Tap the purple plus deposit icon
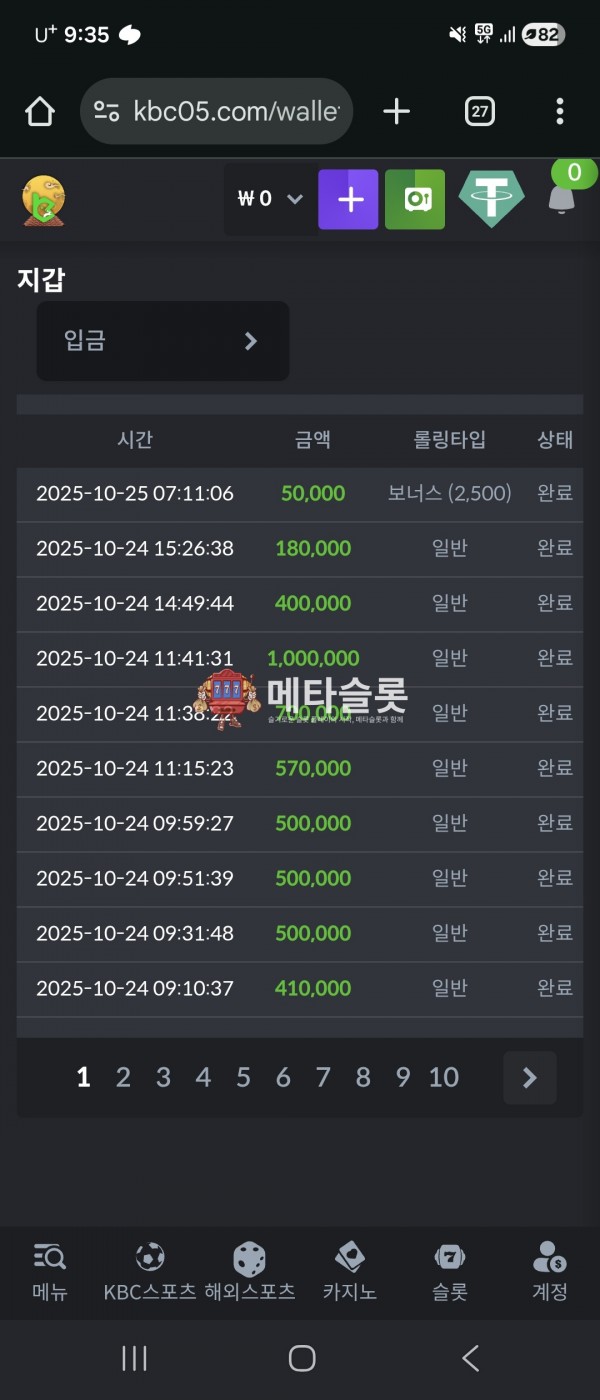 pyautogui.click(x=348, y=200)
